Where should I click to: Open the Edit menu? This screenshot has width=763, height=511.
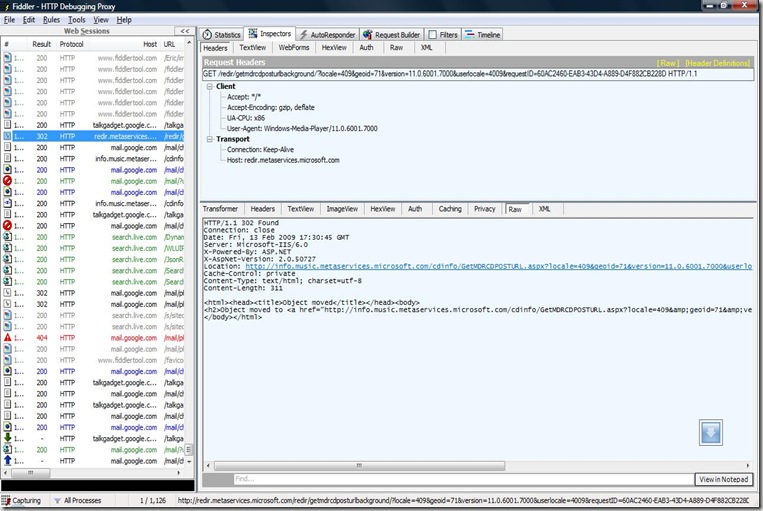pyautogui.click(x=29, y=20)
